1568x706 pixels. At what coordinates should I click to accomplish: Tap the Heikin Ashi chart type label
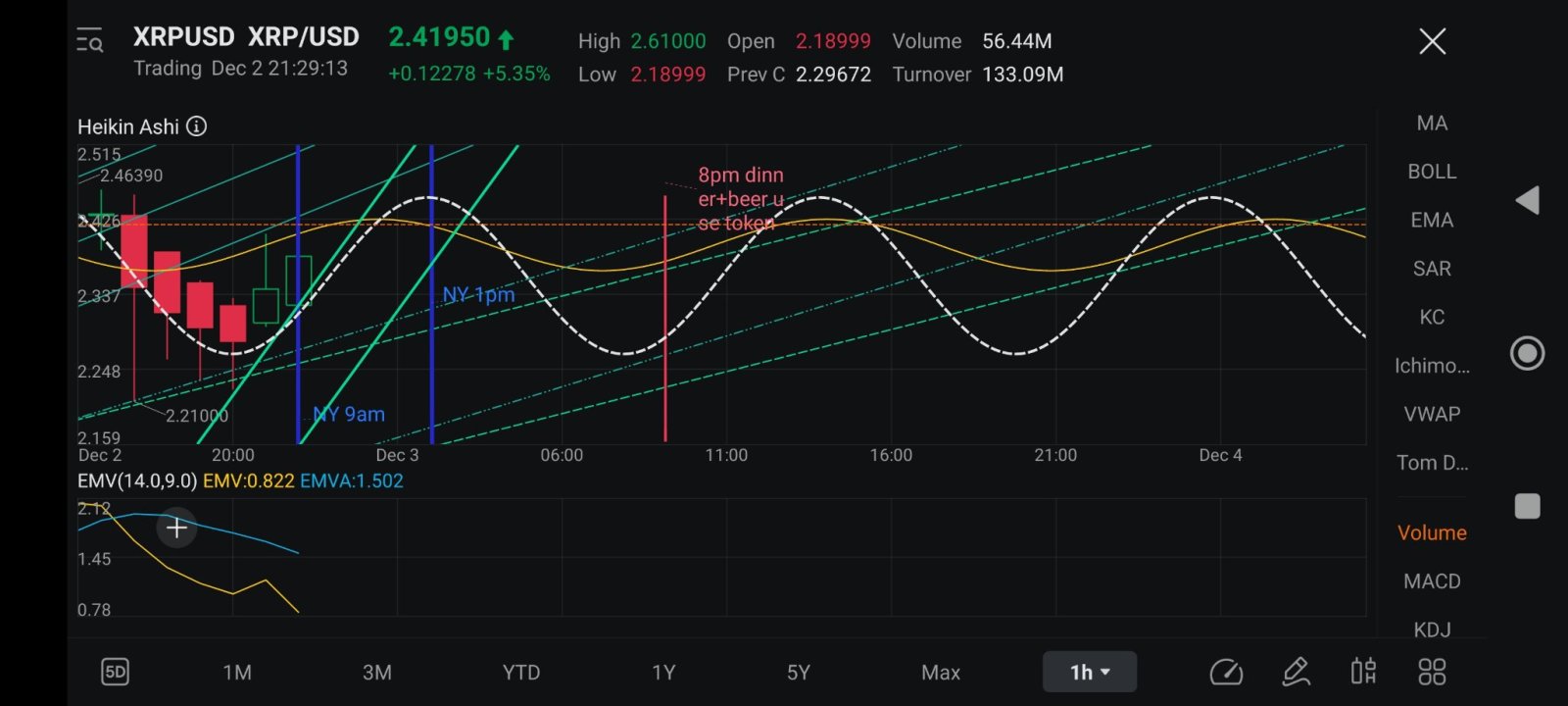coord(128,126)
